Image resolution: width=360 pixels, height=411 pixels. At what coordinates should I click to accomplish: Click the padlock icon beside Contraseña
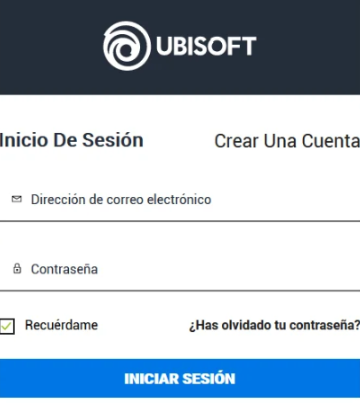(x=17, y=268)
